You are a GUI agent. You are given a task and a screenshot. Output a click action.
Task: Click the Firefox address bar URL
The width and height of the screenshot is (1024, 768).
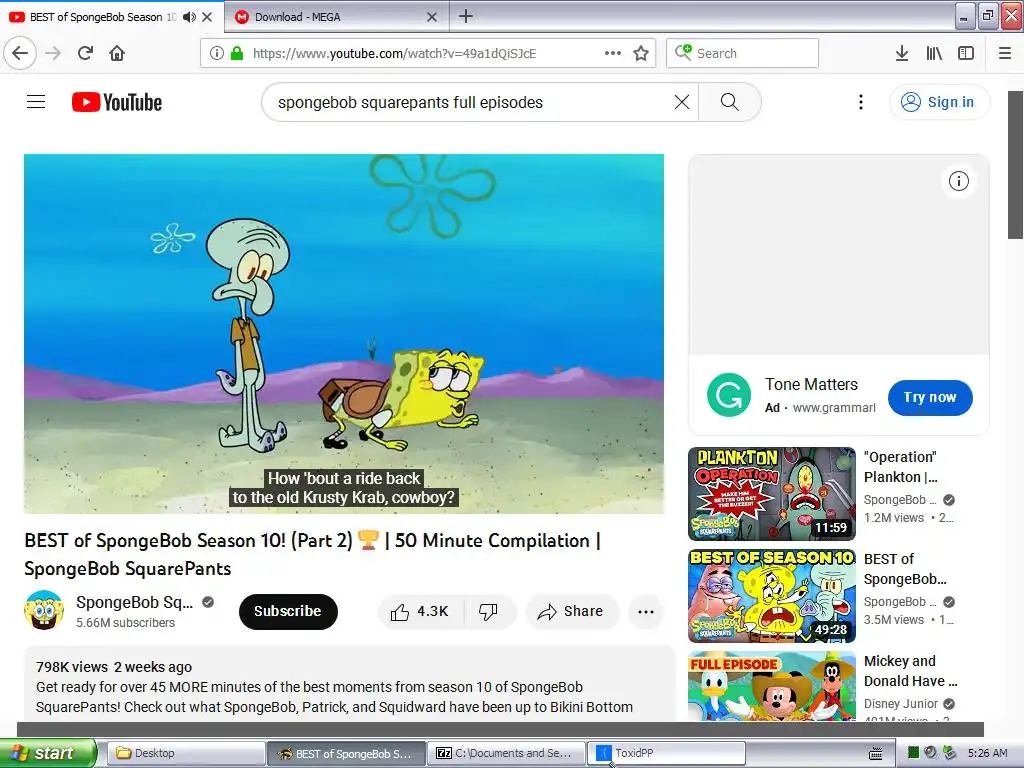click(x=394, y=54)
